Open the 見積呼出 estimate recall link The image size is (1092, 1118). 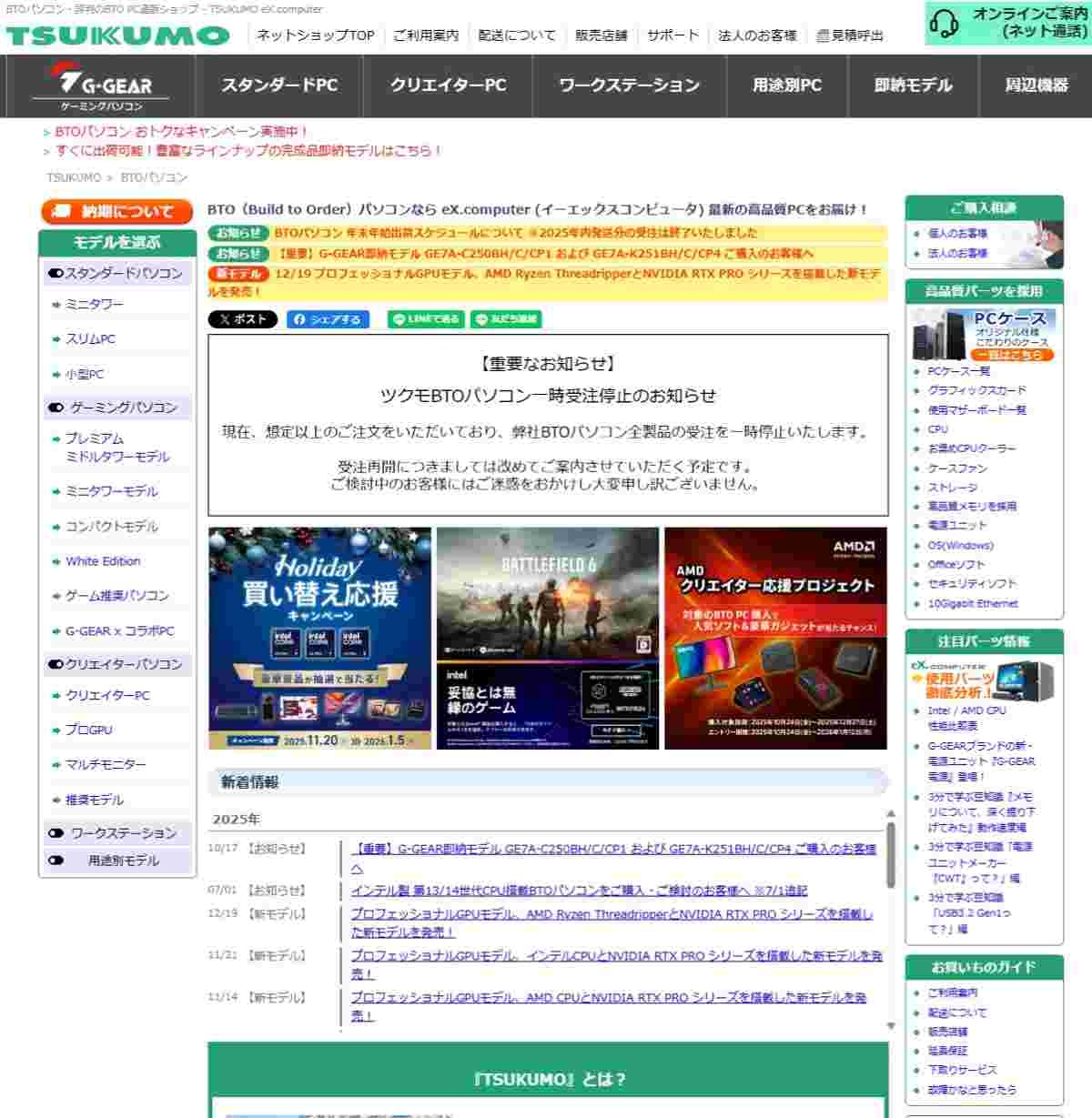pyautogui.click(x=849, y=35)
